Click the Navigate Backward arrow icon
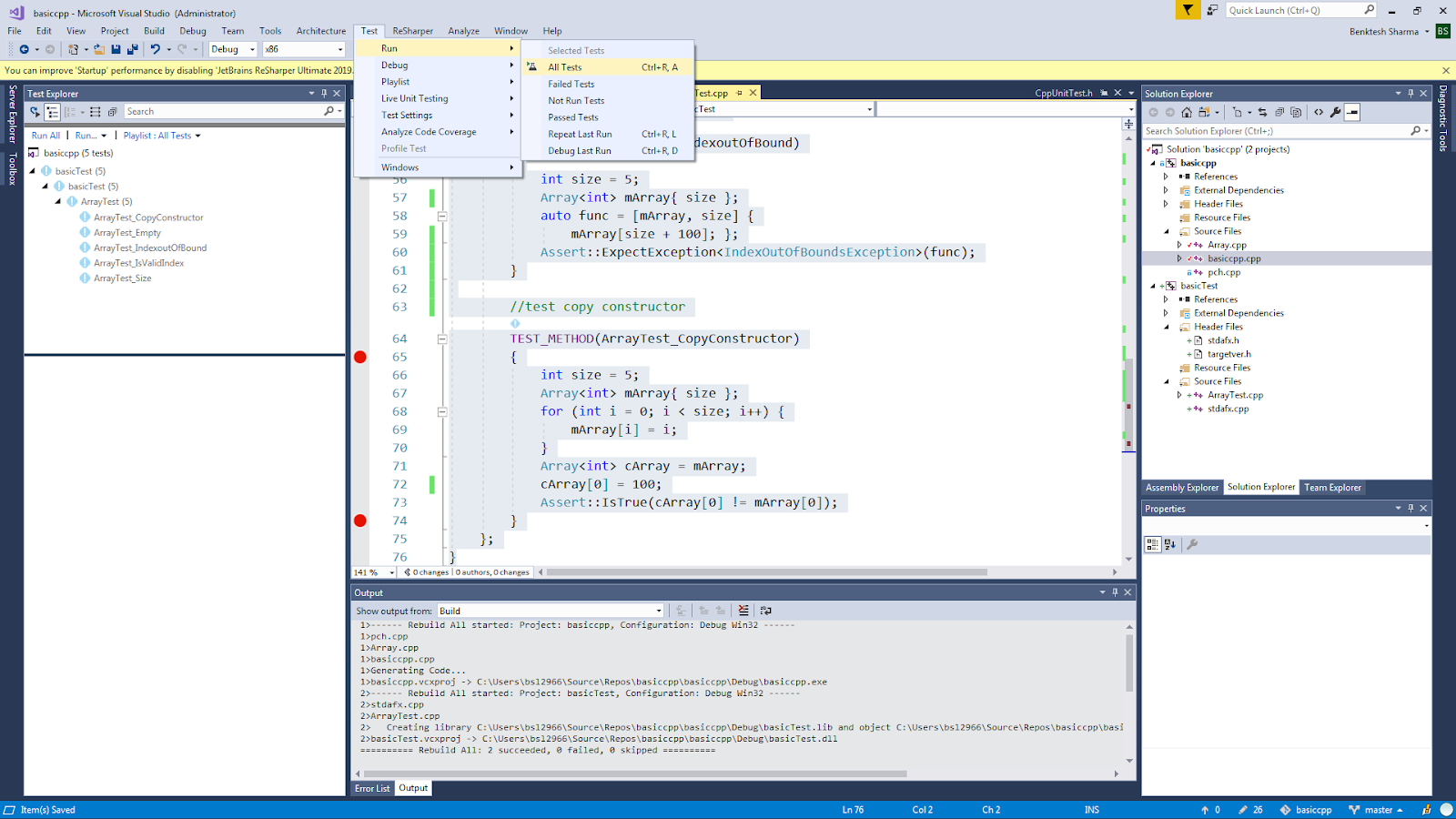The width and height of the screenshot is (1456, 819). (25, 50)
